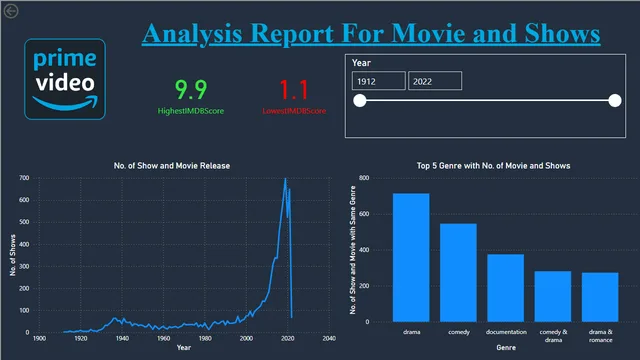Click the 'comedy' axis label

click(x=459, y=332)
